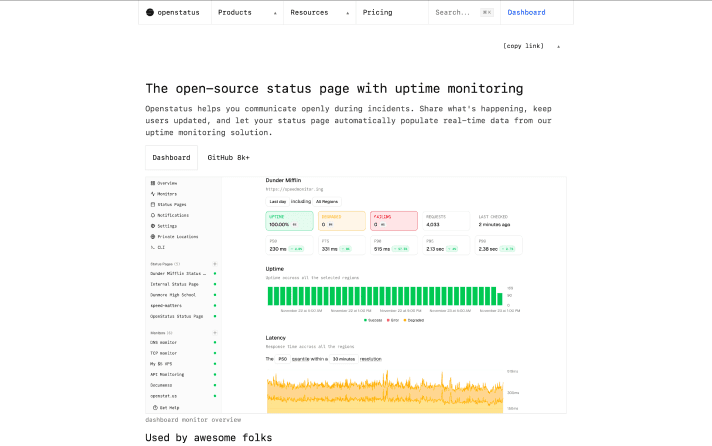The width and height of the screenshot is (712, 446).
Task: Click the 230 ms latency card
Action: 289,245
